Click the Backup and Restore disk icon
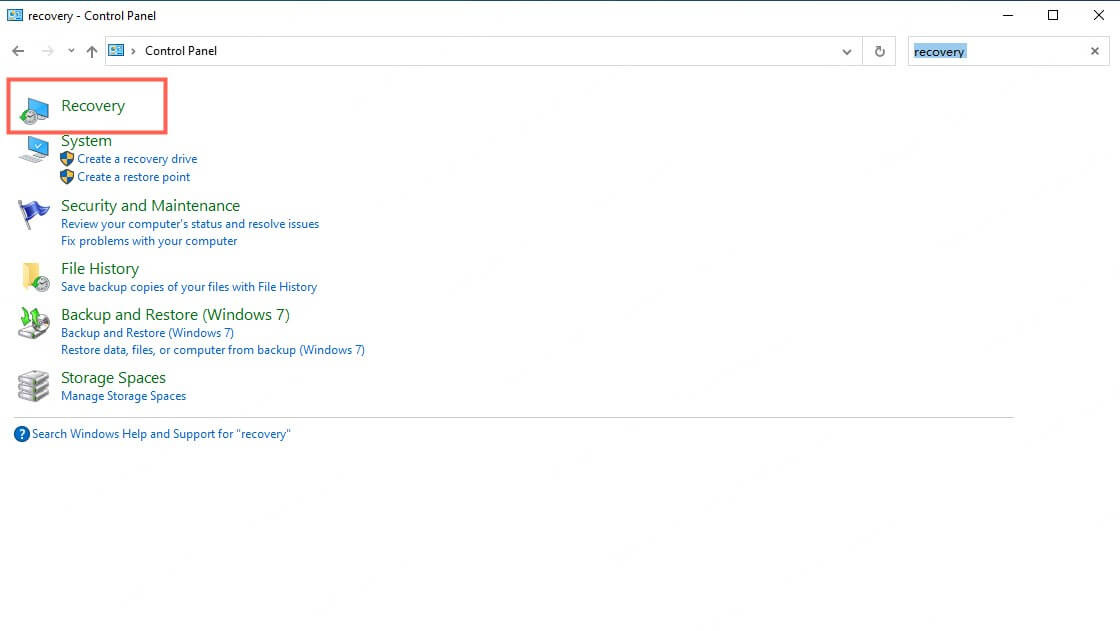 tap(32, 323)
